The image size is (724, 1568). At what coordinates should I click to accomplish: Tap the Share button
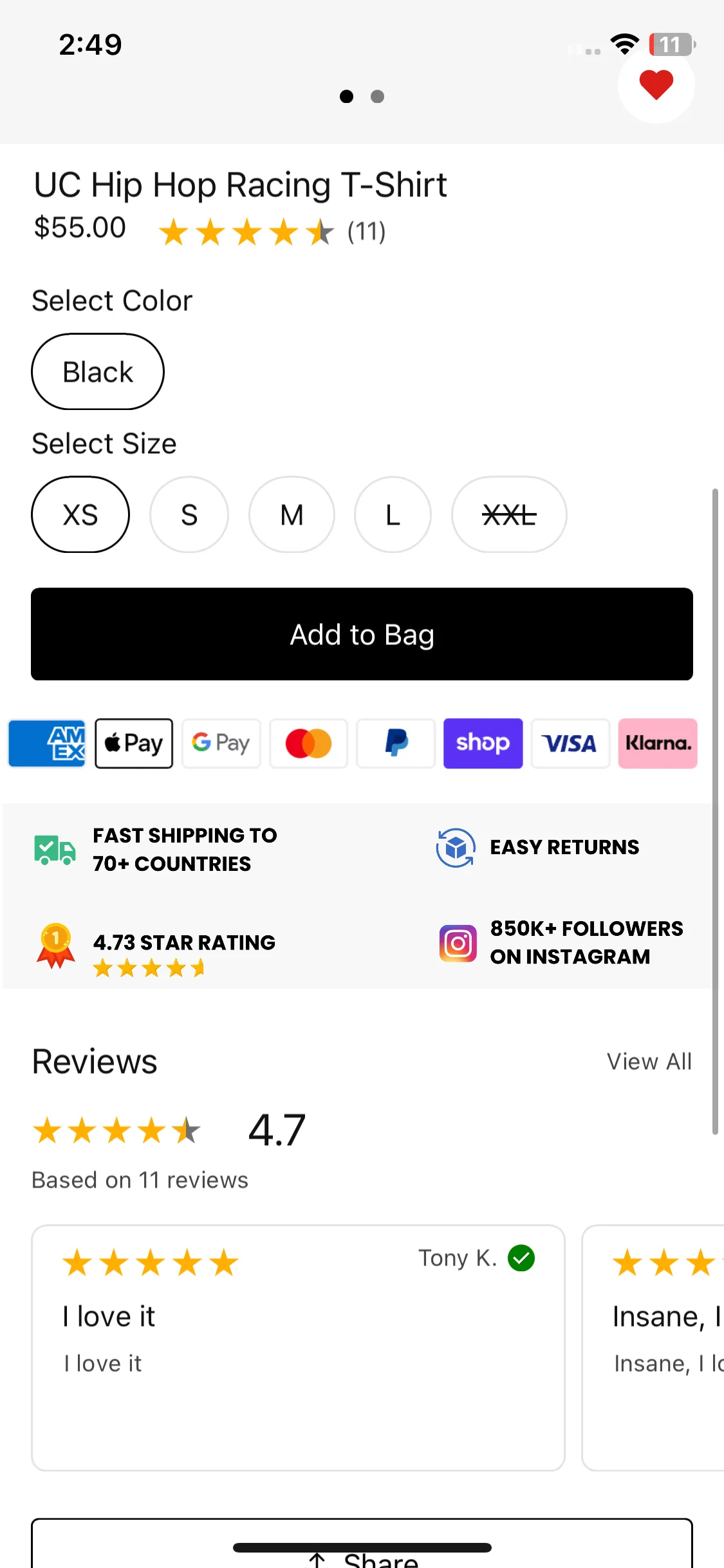362,1551
